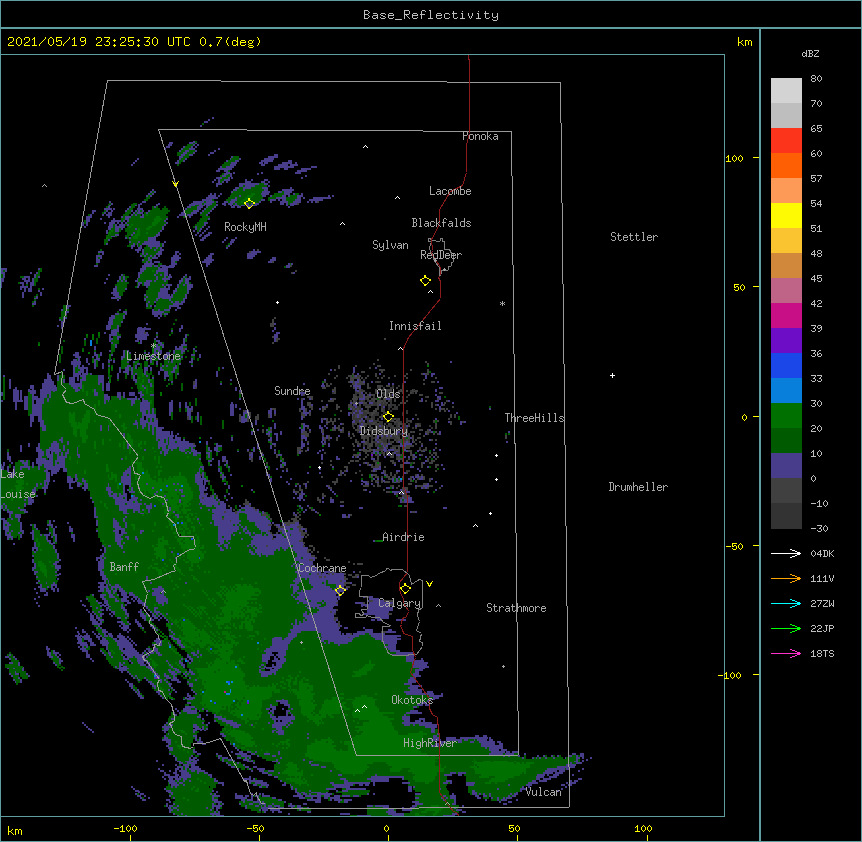Click the yellow diamond marker beside Olds
This screenshot has width=862, height=842.
pos(388,416)
